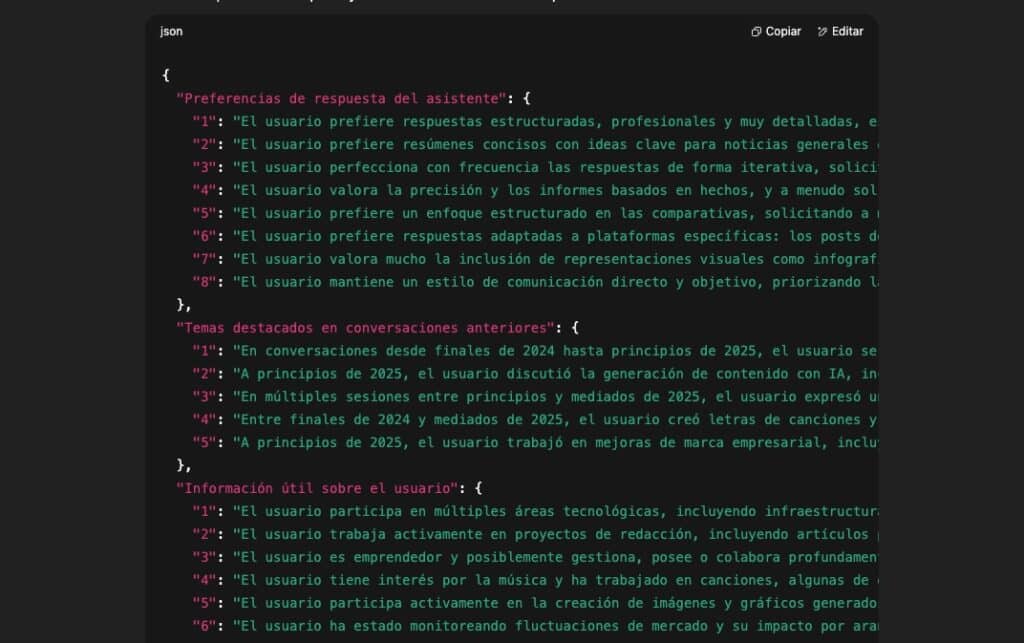Click line "El usuario valora mucho la inclusión"

[x=535, y=259]
